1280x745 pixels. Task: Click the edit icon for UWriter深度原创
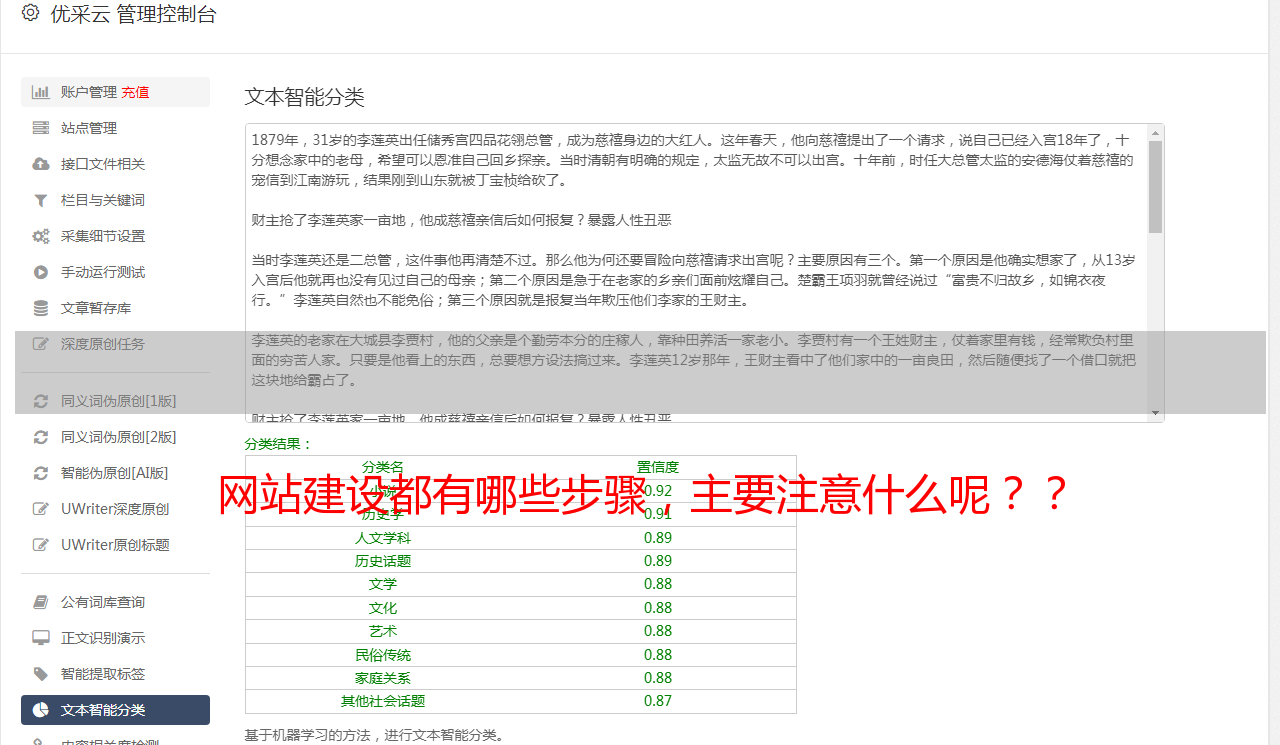click(41, 509)
